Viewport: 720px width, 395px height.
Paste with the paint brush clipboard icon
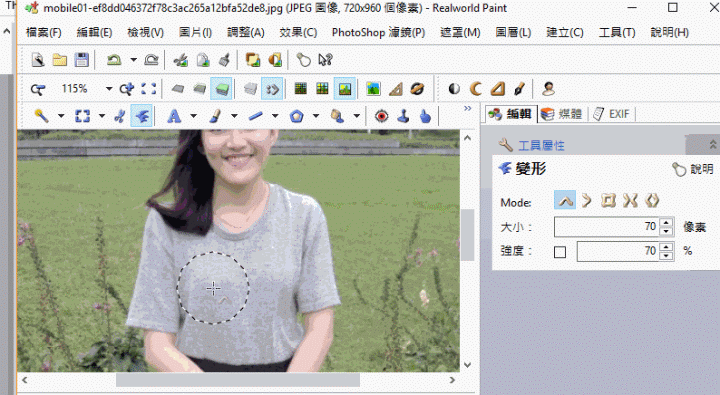coord(224,60)
